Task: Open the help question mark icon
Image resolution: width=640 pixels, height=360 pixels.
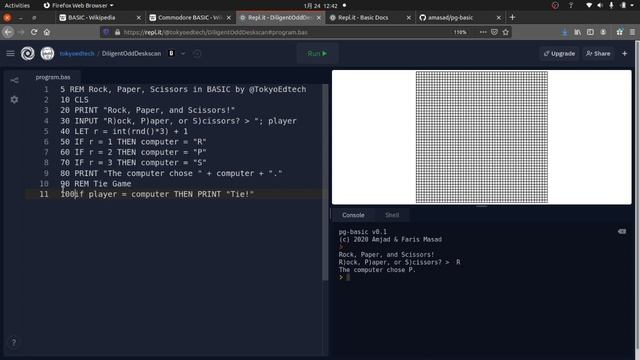Action: click(13, 342)
